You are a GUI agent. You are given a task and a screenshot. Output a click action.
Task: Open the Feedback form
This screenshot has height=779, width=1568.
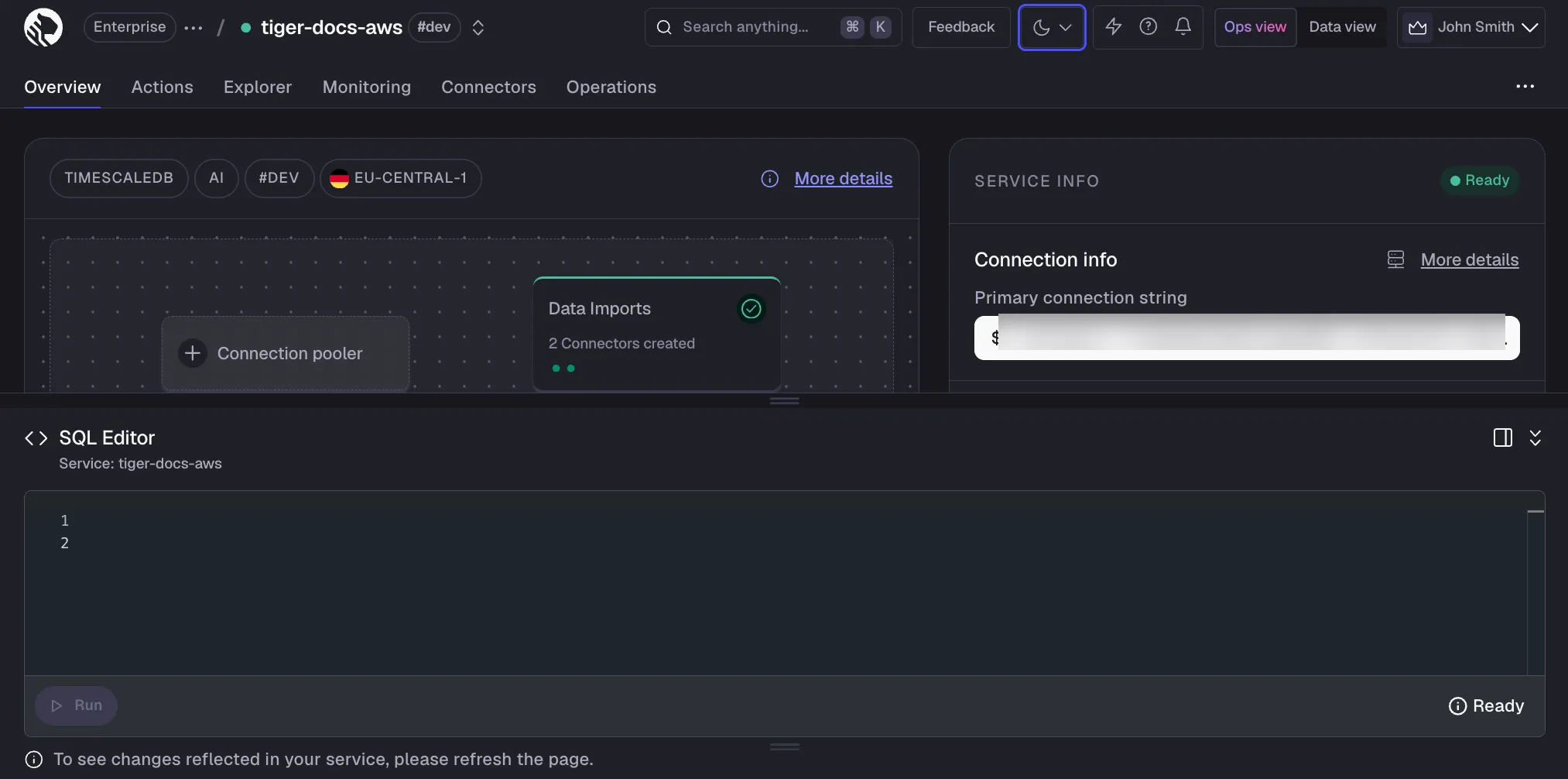point(961,27)
